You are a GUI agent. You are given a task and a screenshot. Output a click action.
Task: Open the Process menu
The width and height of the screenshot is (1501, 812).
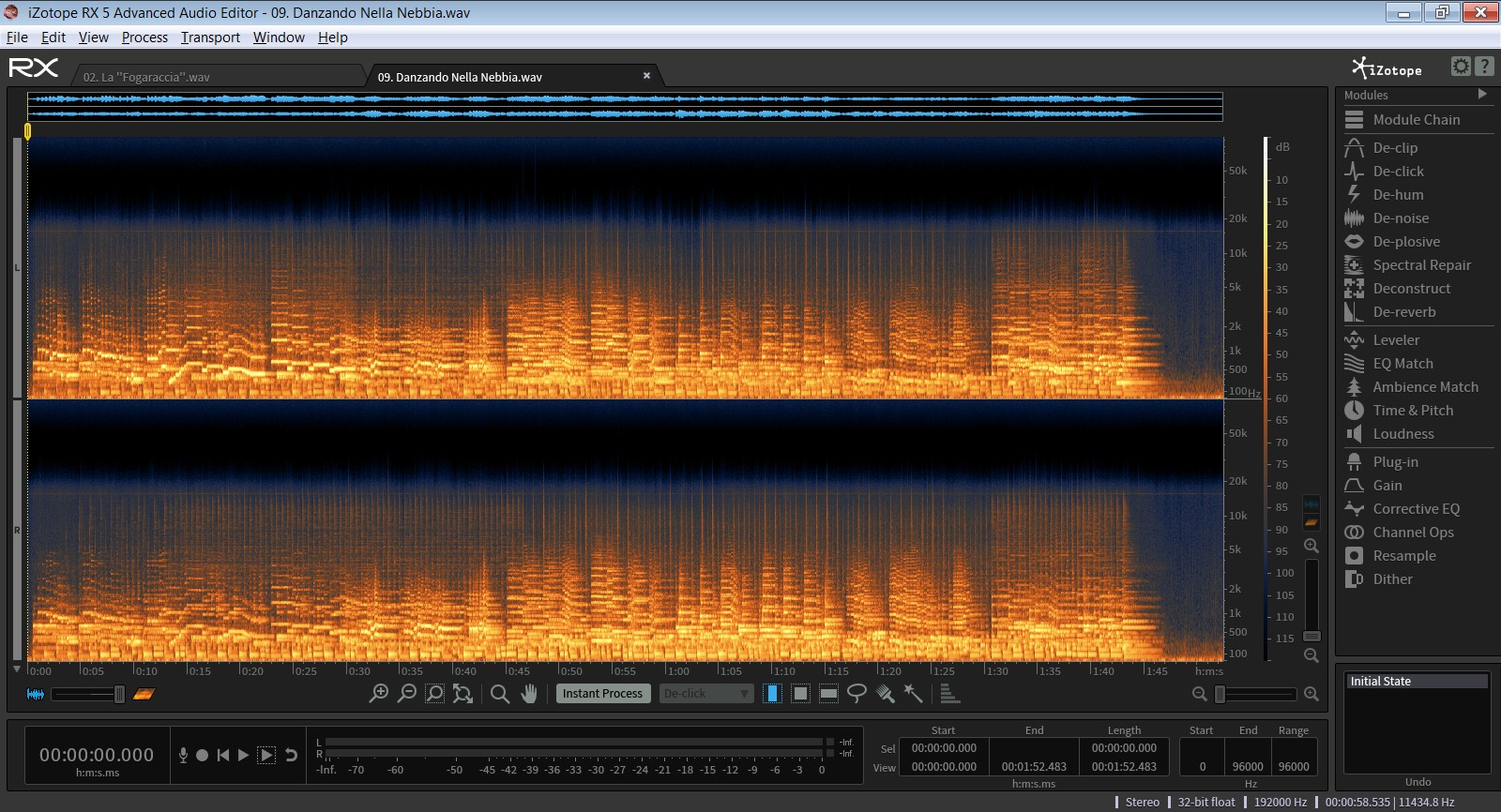144,38
